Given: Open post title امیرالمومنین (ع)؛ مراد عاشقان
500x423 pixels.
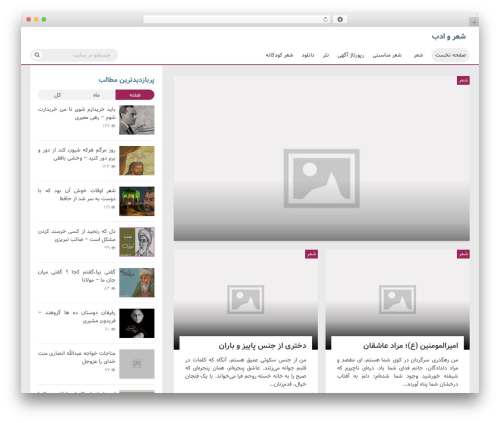Looking at the screenshot, I should [411, 346].
